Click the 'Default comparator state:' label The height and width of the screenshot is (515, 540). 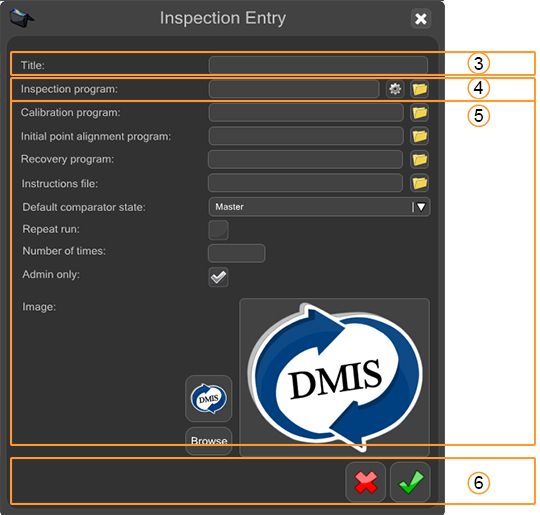84,207
